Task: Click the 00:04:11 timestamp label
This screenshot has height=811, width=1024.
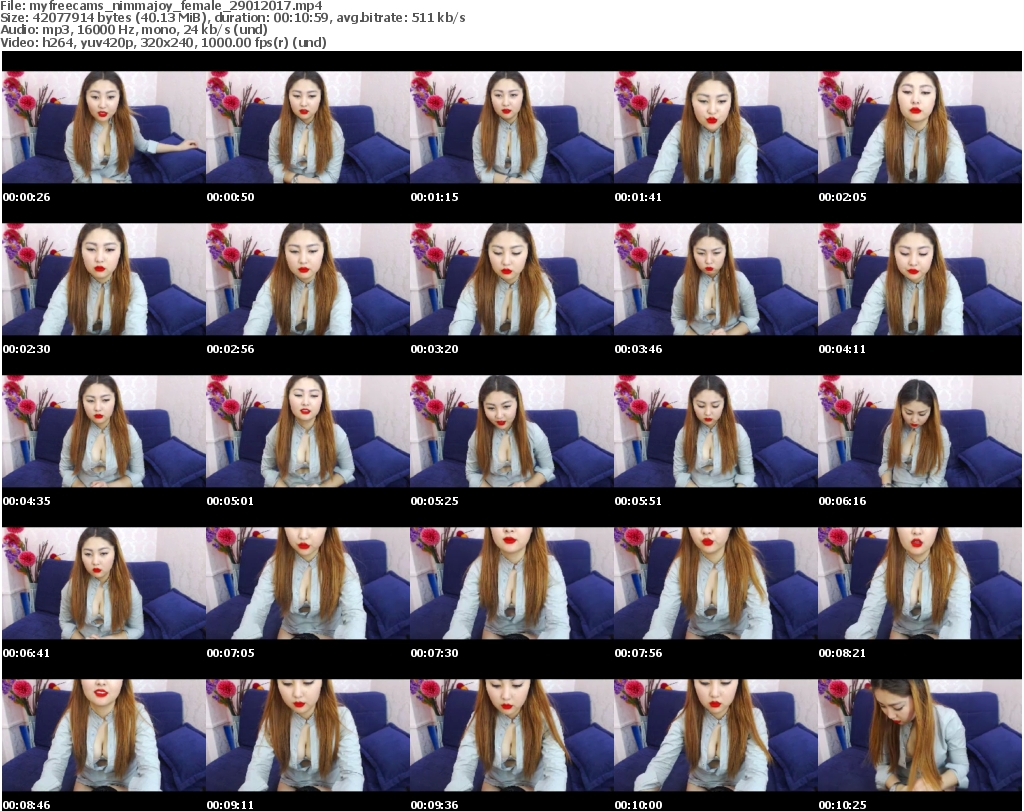Action: click(x=842, y=349)
